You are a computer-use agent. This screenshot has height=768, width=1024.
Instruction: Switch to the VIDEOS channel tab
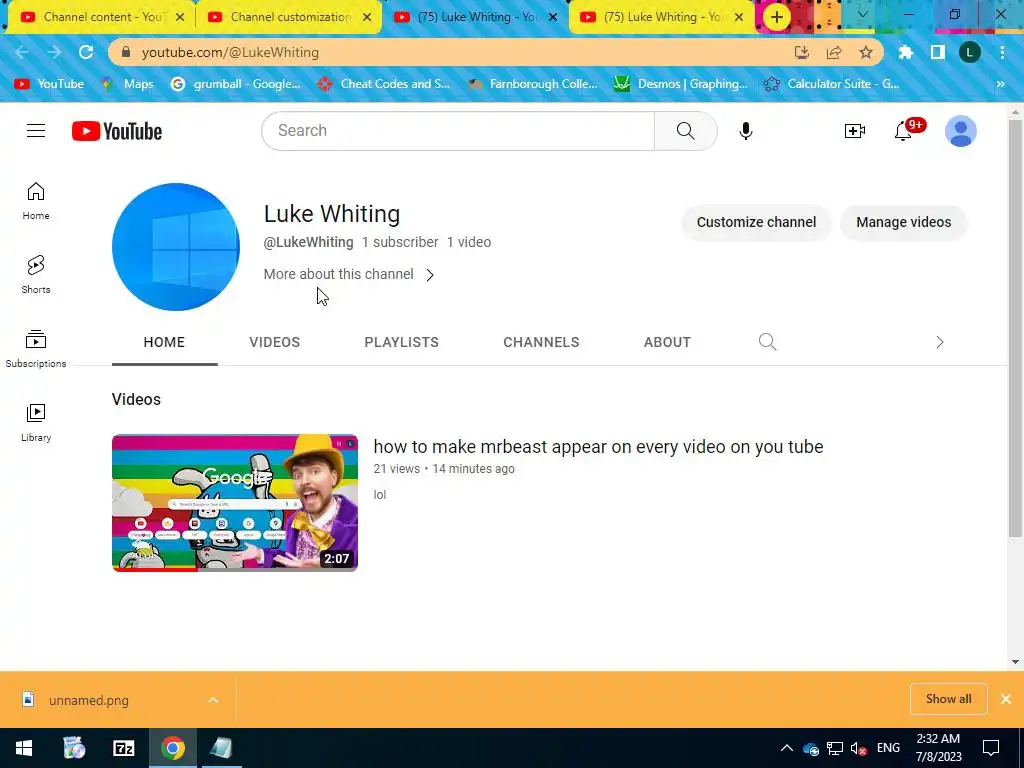(x=274, y=342)
